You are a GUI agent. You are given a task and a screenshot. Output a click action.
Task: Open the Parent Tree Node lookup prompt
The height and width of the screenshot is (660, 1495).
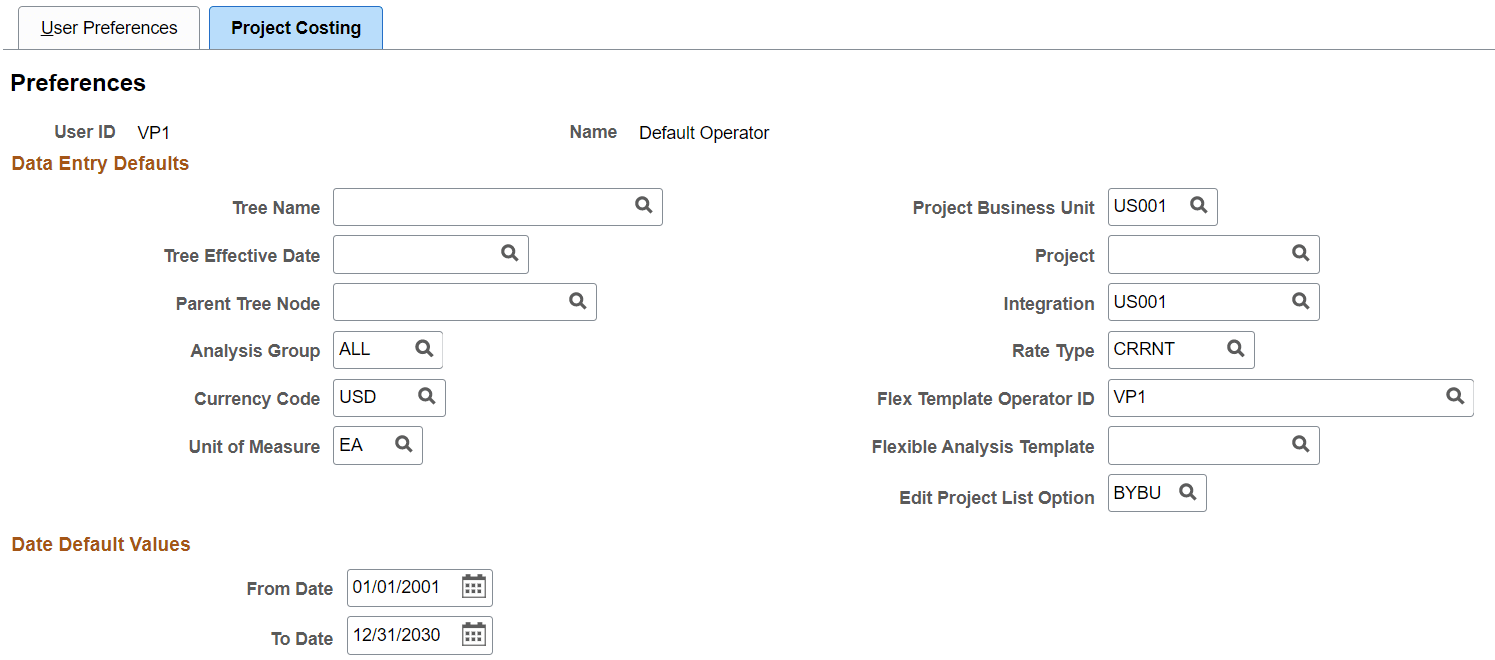point(577,302)
